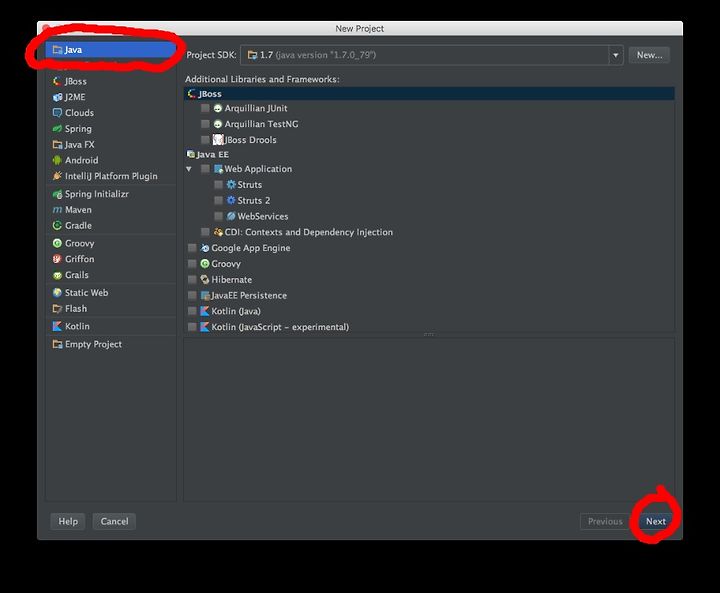Viewport: 720px width, 593px height.
Task: Select the Java project type icon
Action: (x=57, y=50)
